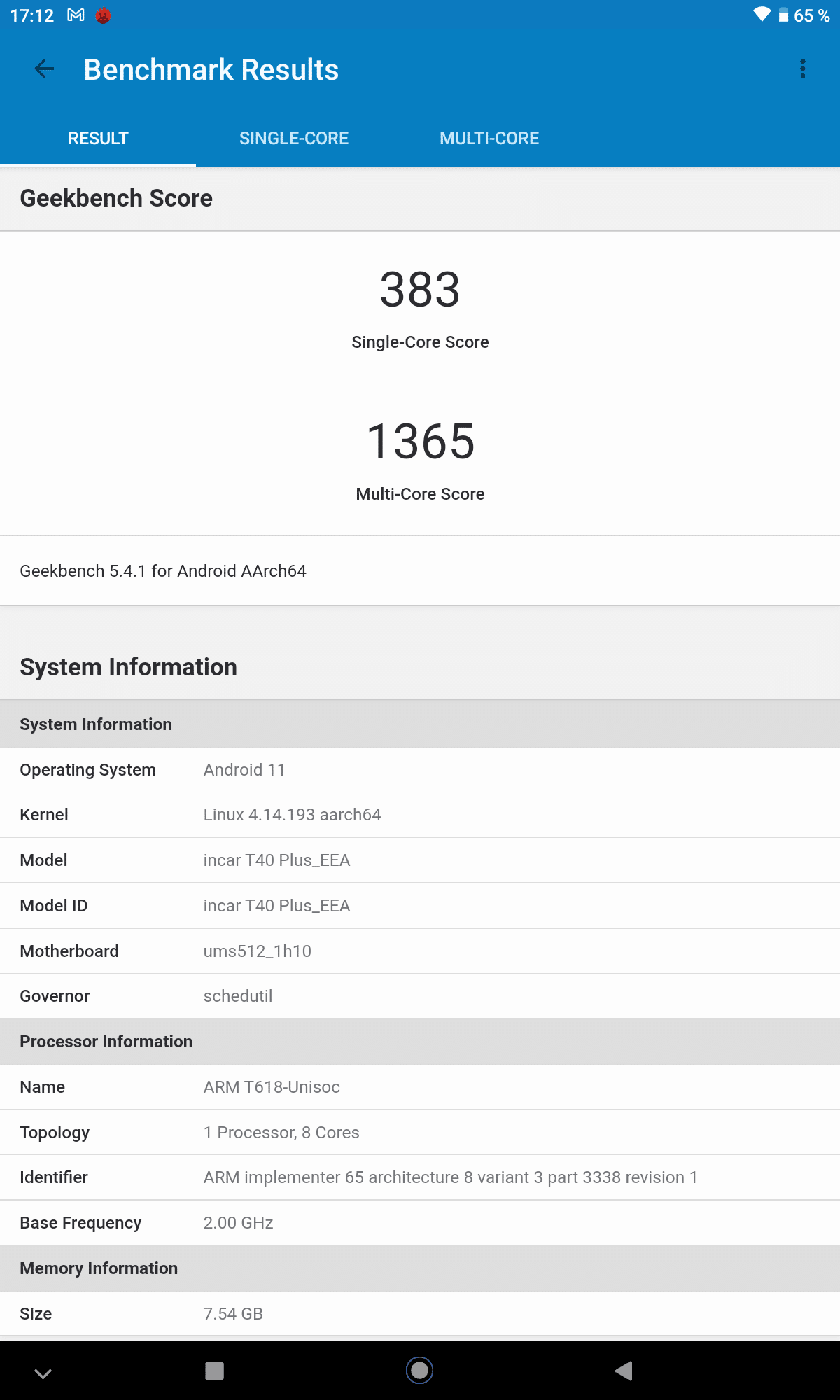
Task: Tap the memory size value 7.54 GB
Action: (233, 1314)
